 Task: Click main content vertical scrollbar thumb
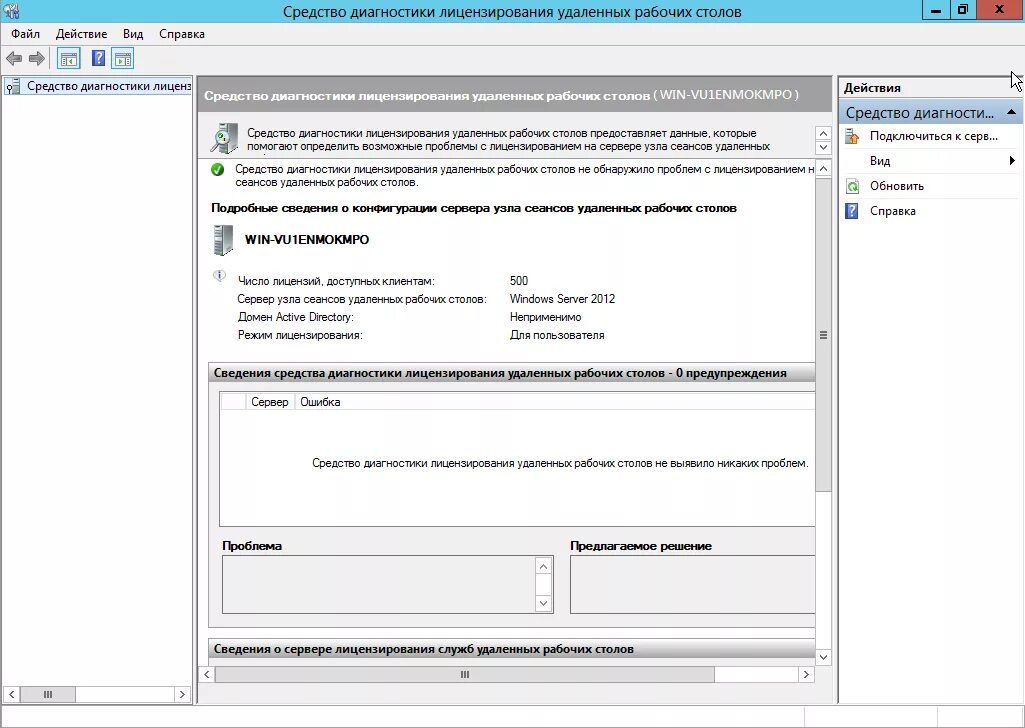[824, 335]
